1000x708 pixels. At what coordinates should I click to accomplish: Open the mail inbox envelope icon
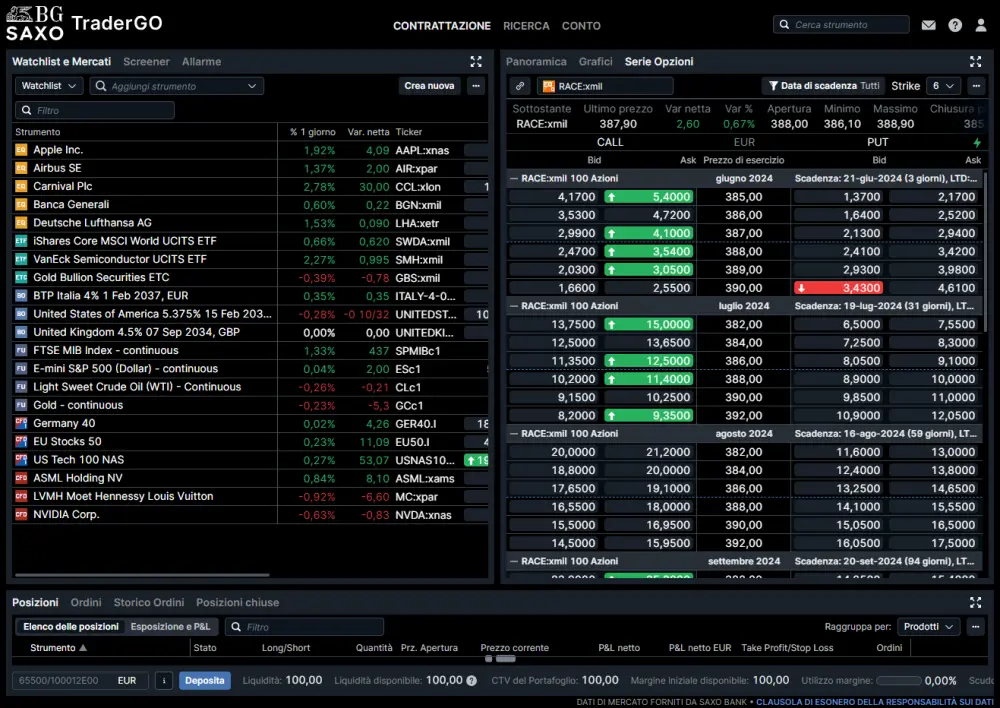point(929,25)
